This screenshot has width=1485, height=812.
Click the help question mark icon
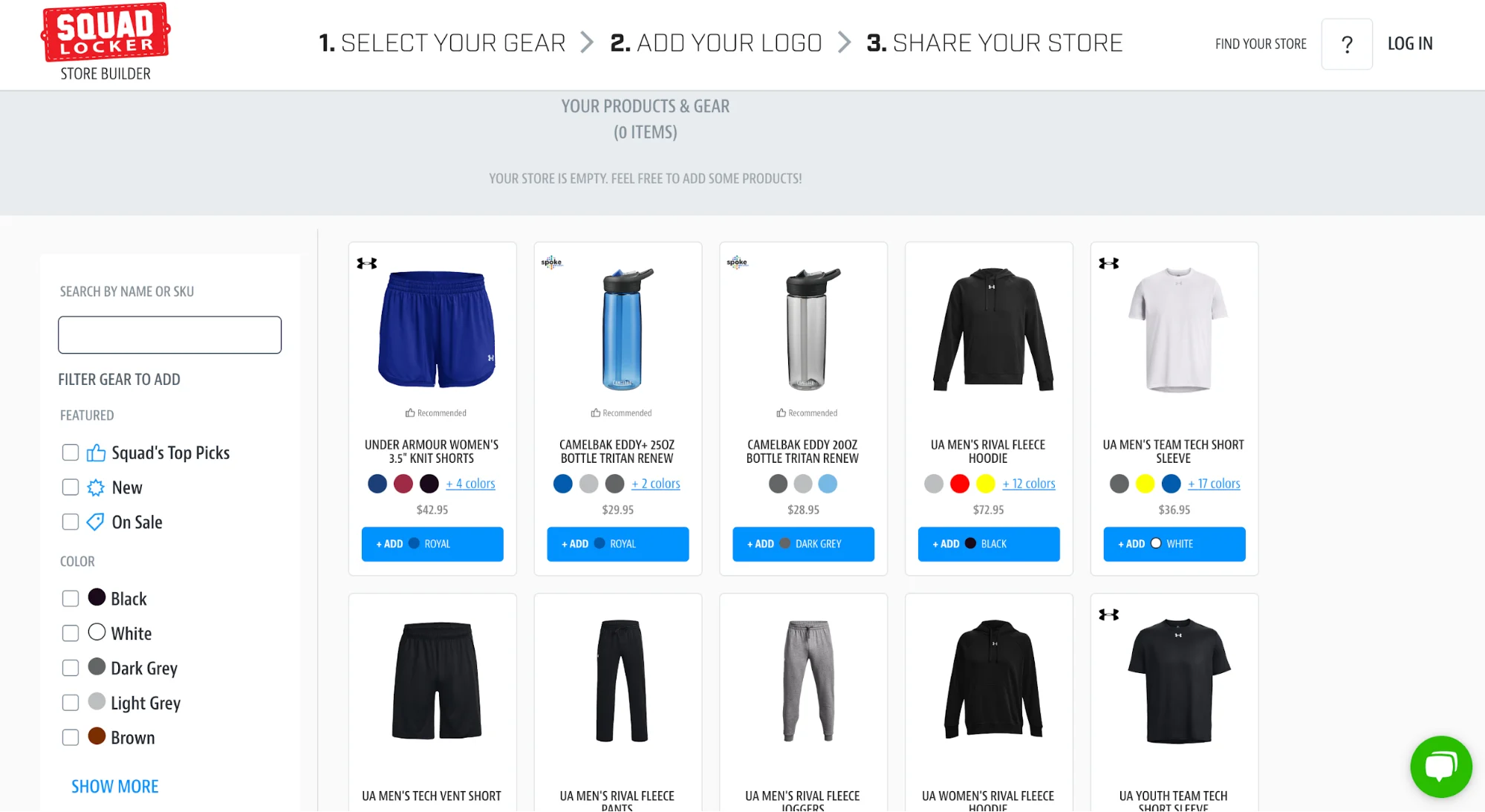(x=1346, y=44)
